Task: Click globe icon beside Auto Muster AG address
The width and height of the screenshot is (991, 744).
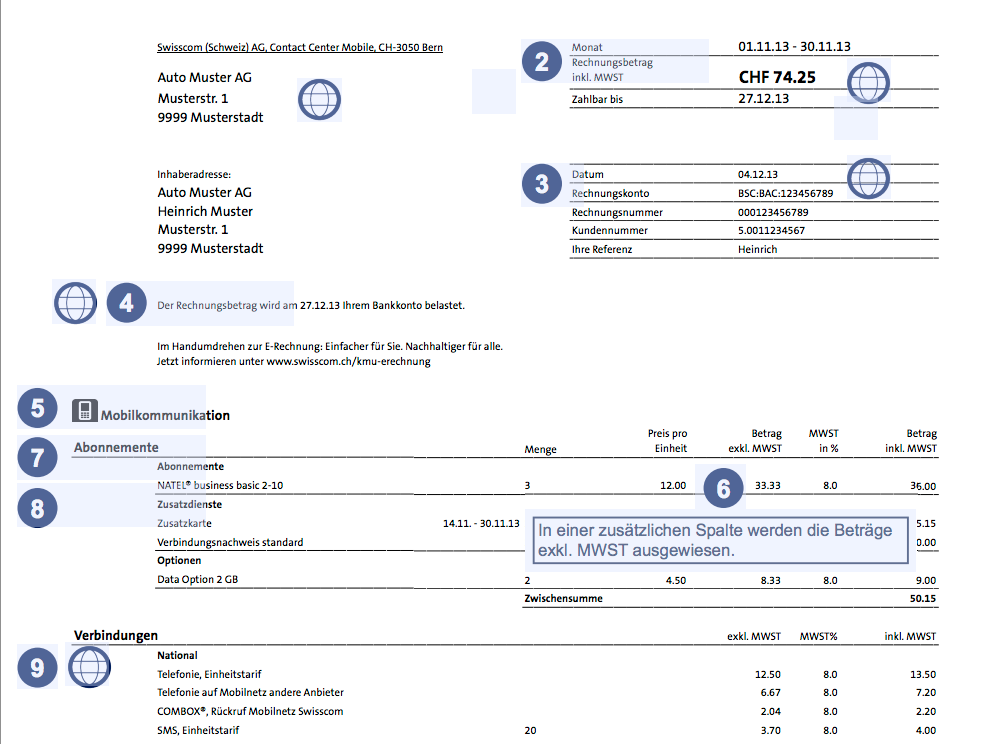Action: 320,100
